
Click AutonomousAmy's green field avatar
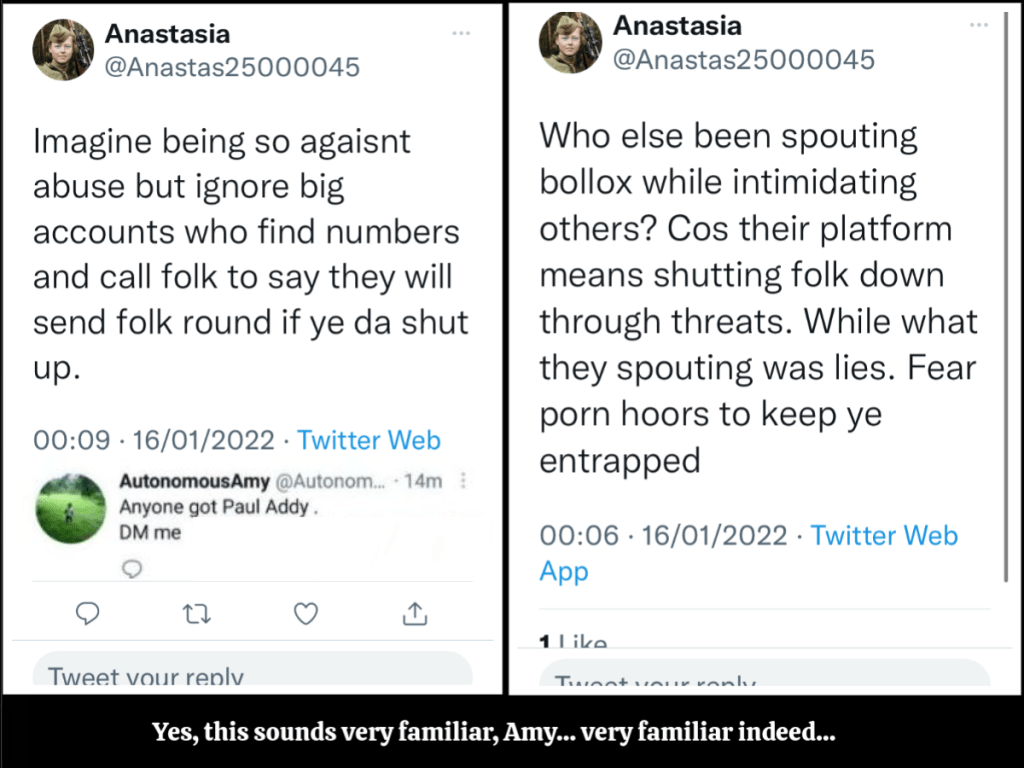[70, 508]
